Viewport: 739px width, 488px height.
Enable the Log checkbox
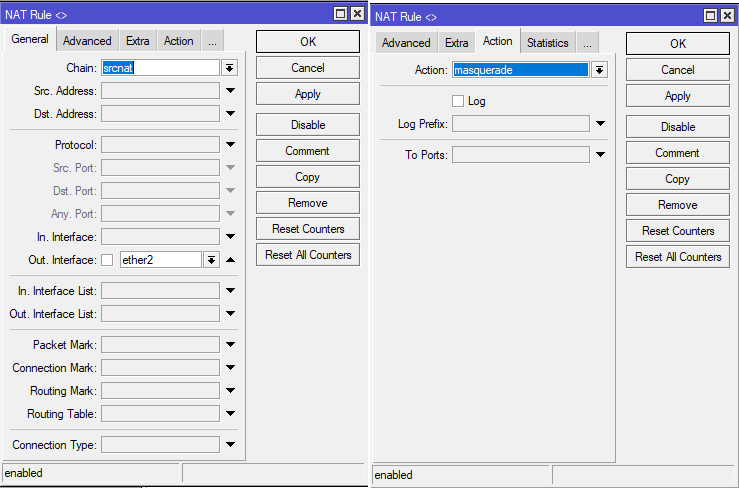(x=458, y=101)
